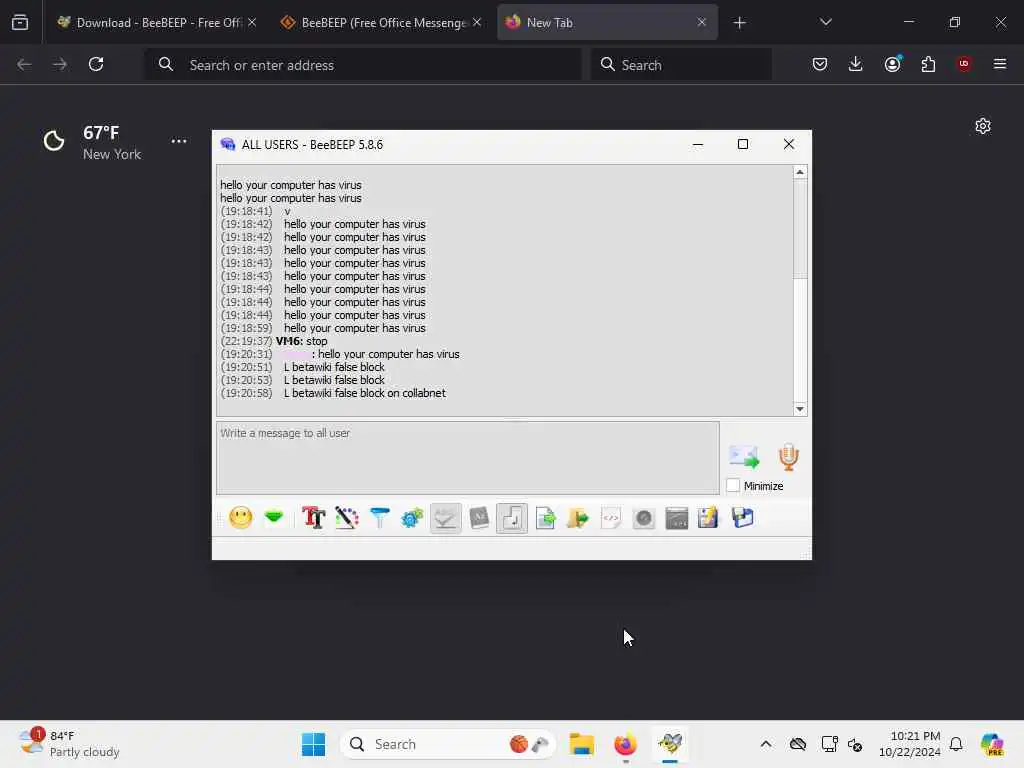Open the chat settings gears icon
The width and height of the screenshot is (1024, 768).
[x=412, y=518]
